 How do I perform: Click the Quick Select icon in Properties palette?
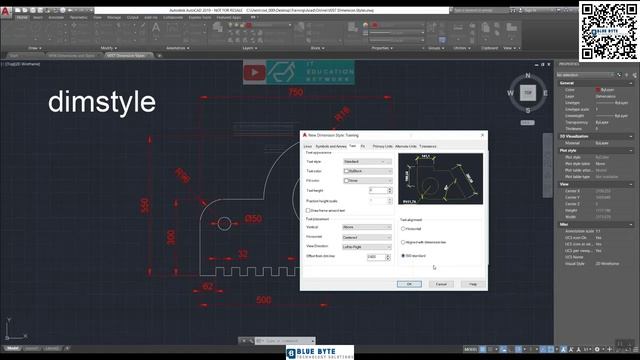point(634,75)
